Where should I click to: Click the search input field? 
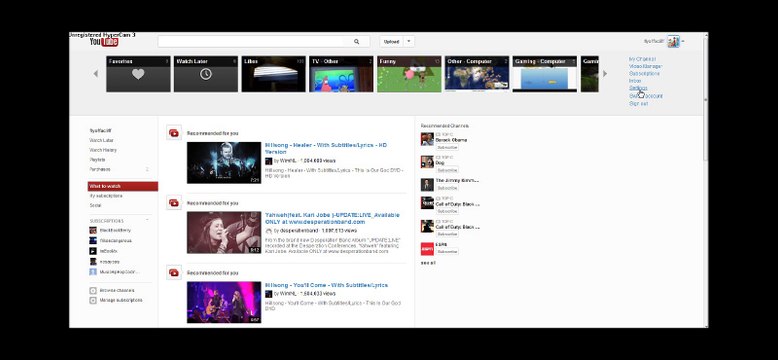tap(251, 42)
